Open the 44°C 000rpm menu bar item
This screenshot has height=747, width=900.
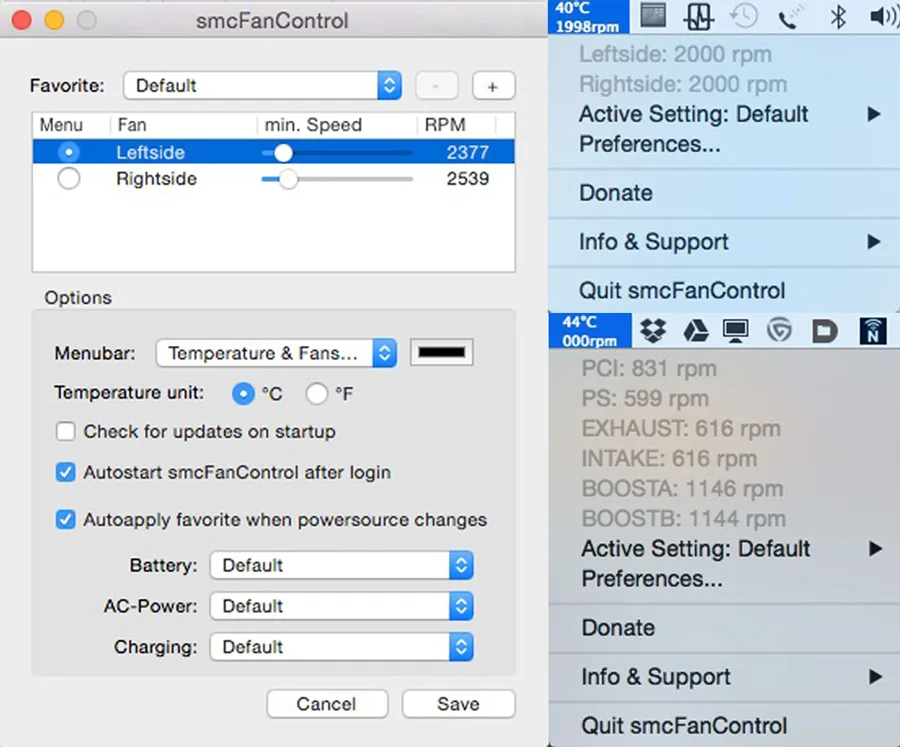[589, 331]
